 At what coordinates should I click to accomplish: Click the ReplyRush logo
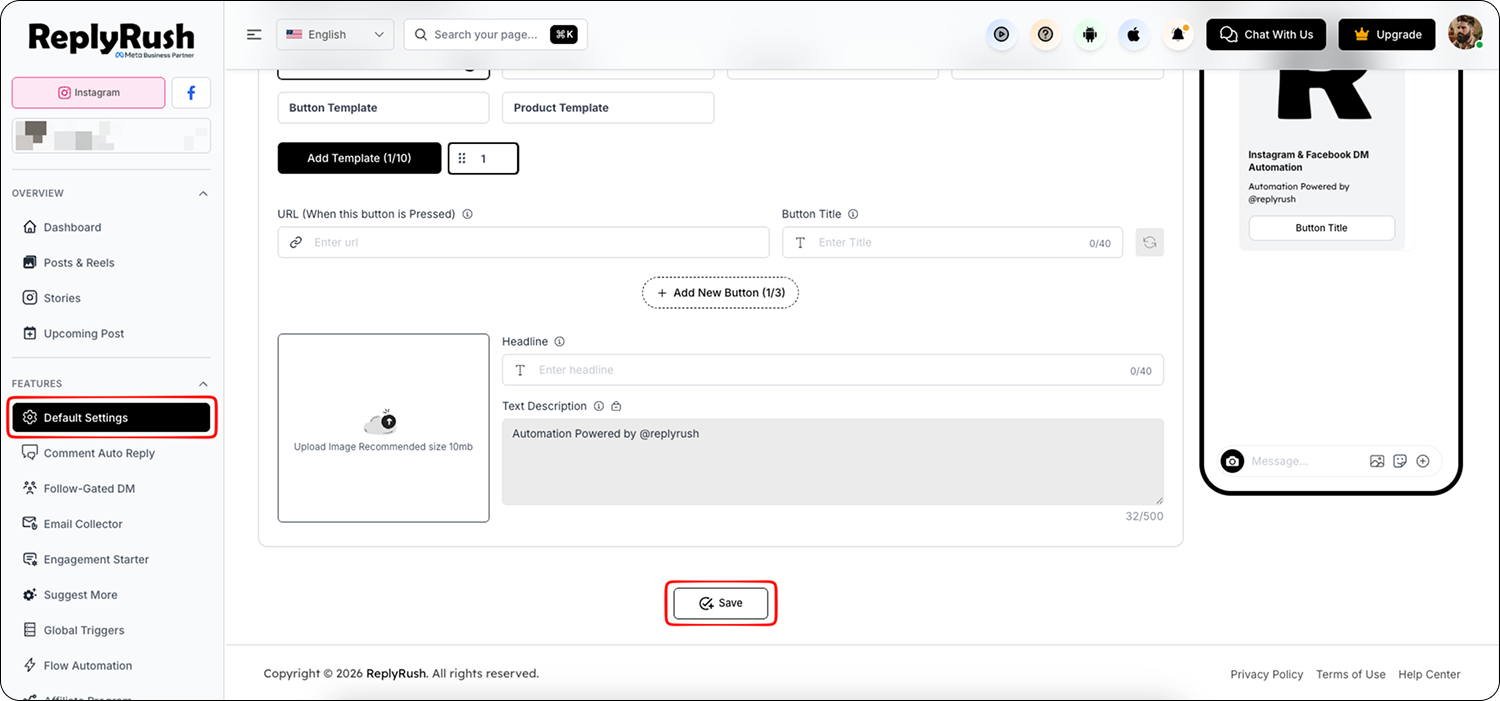point(111,40)
